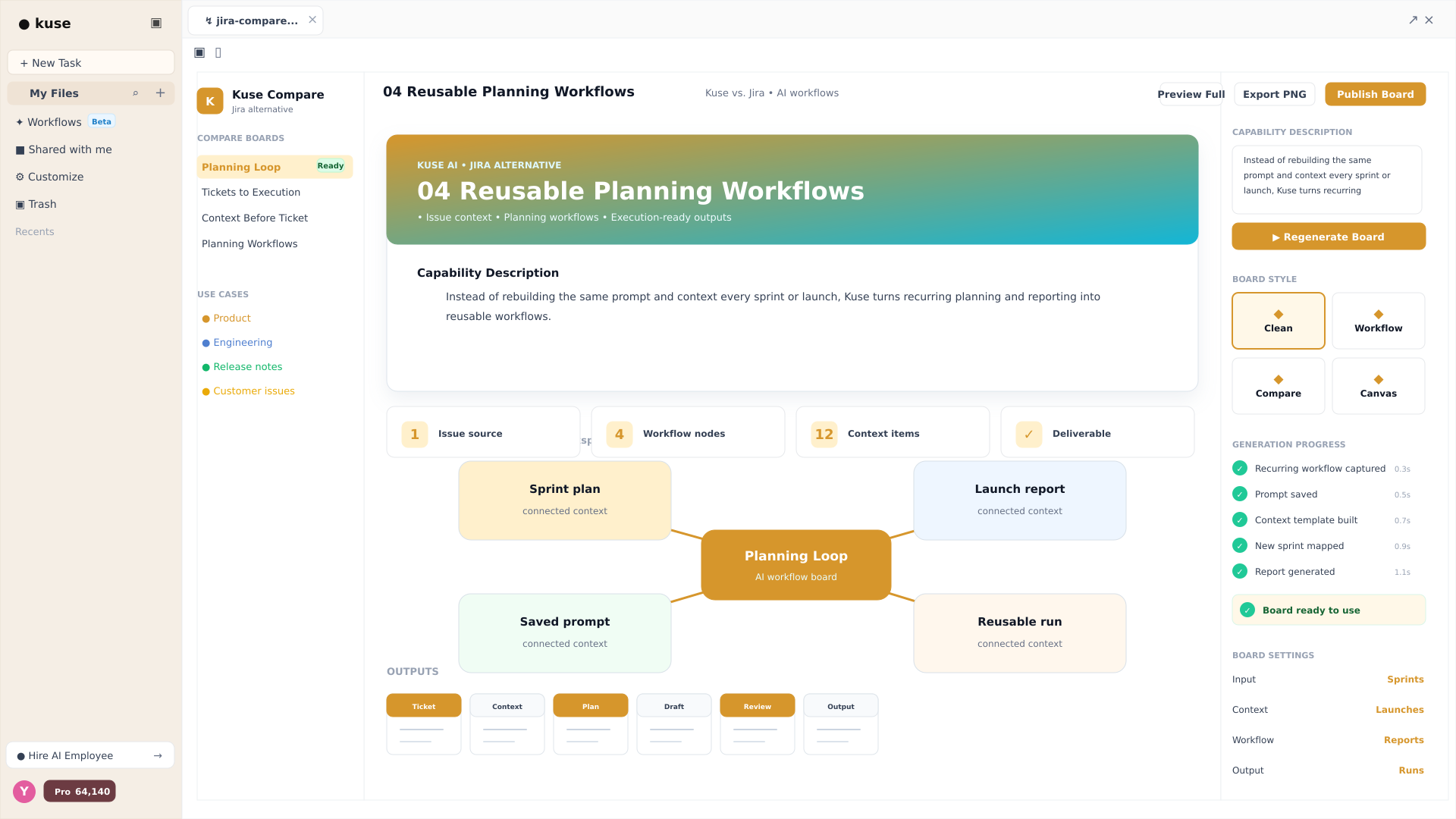The width and height of the screenshot is (1456, 819).
Task: Click the mobile view icon in toolbar
Action: tap(218, 52)
